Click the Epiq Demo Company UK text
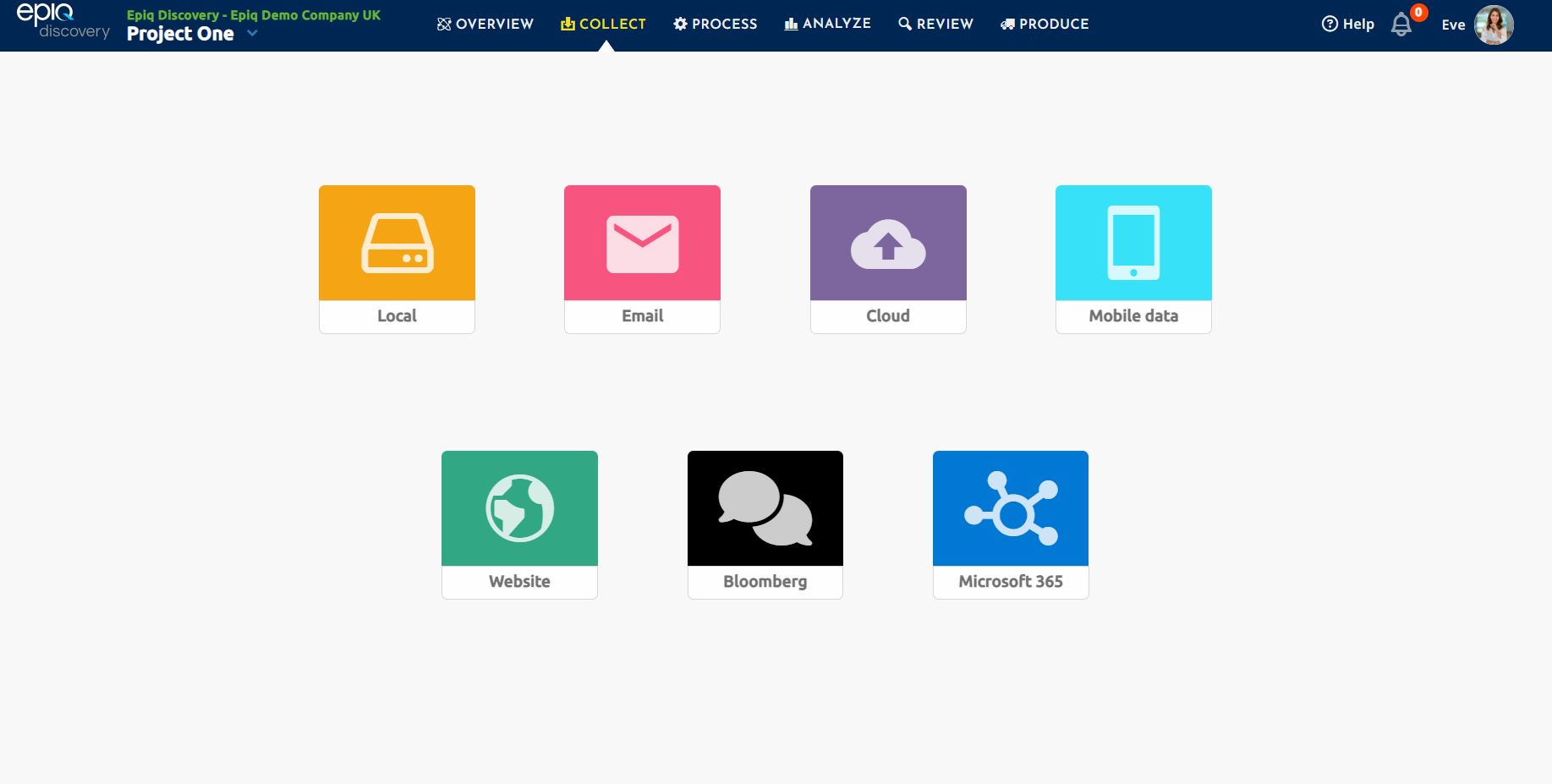Viewport: 1552px width, 784px height. click(x=305, y=15)
